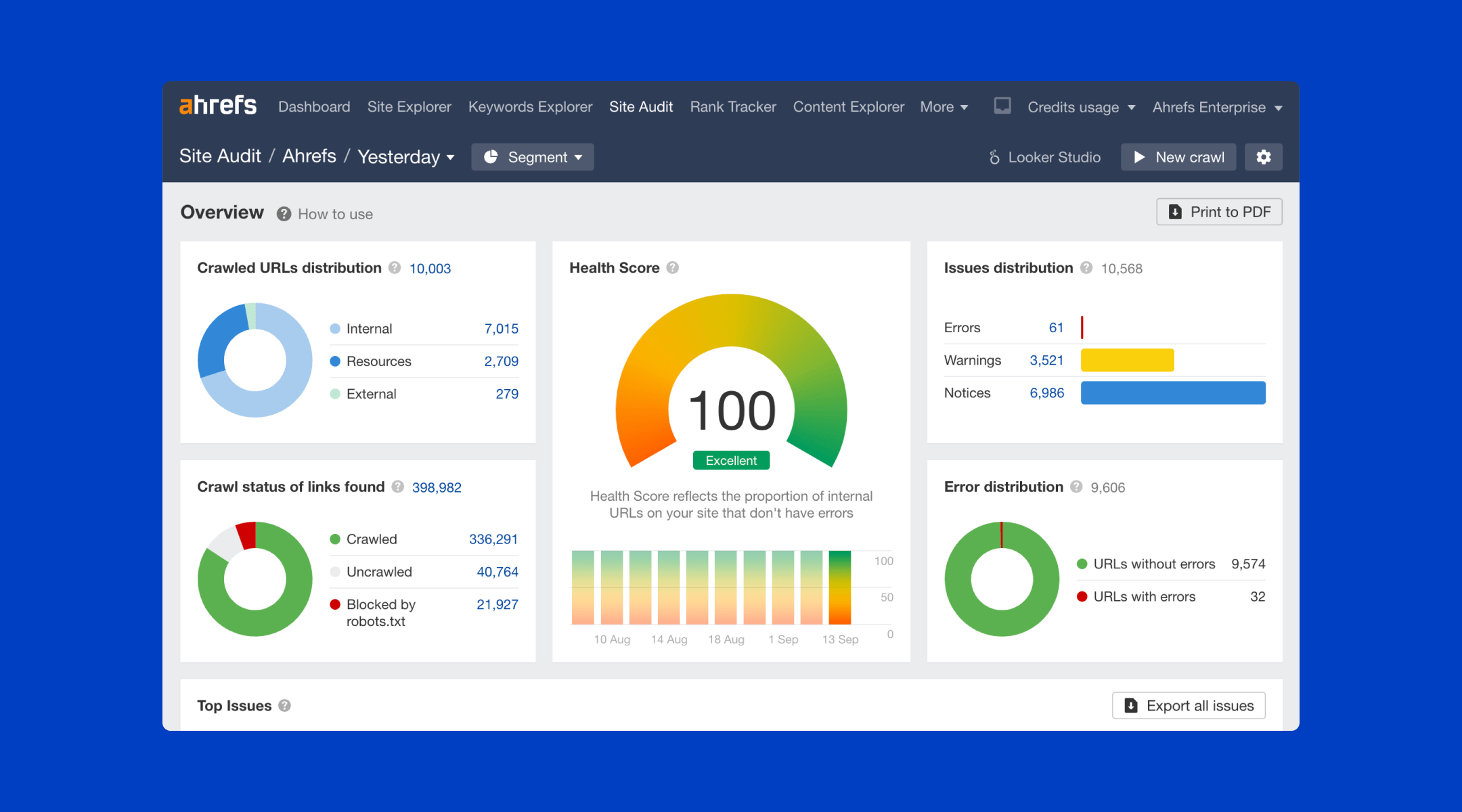Expand the Segment dropdown
1462x812 pixels.
[x=533, y=157]
